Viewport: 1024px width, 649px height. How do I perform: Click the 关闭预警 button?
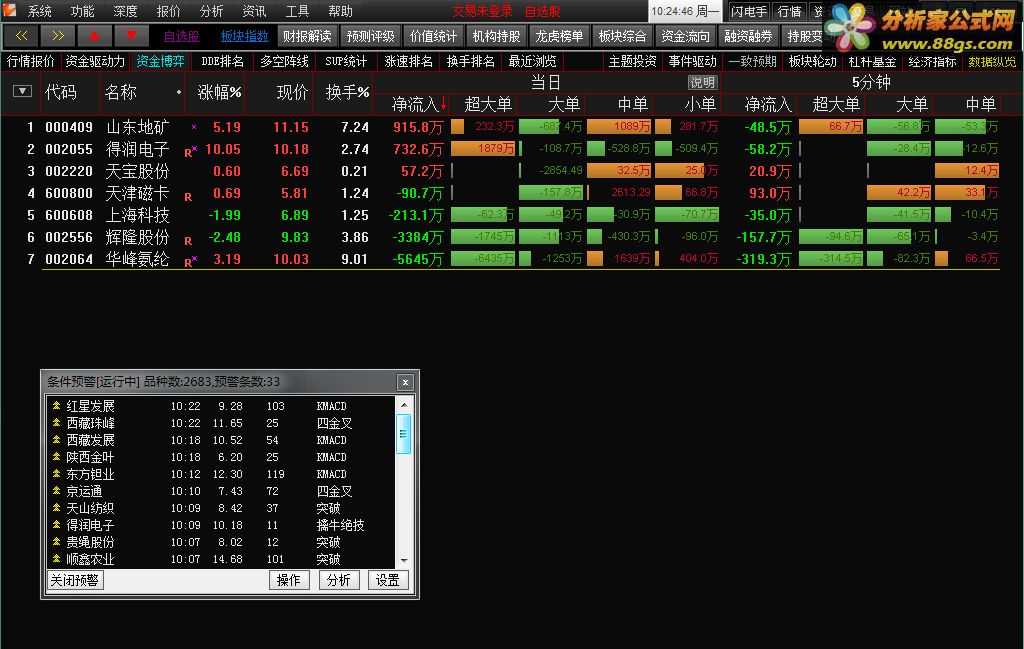click(75, 580)
